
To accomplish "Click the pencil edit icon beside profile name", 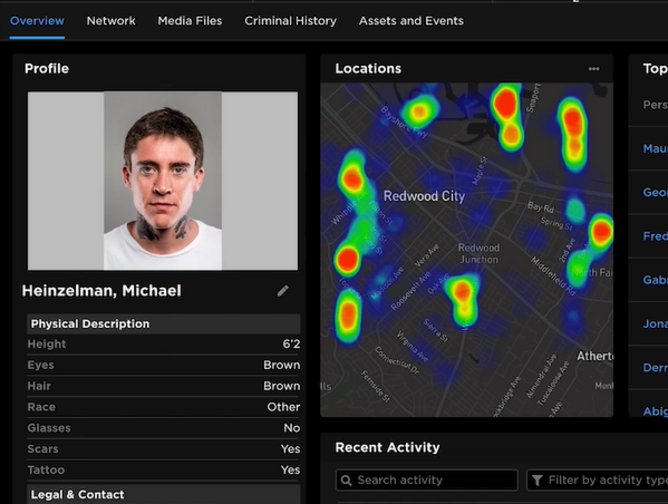I will tap(283, 291).
